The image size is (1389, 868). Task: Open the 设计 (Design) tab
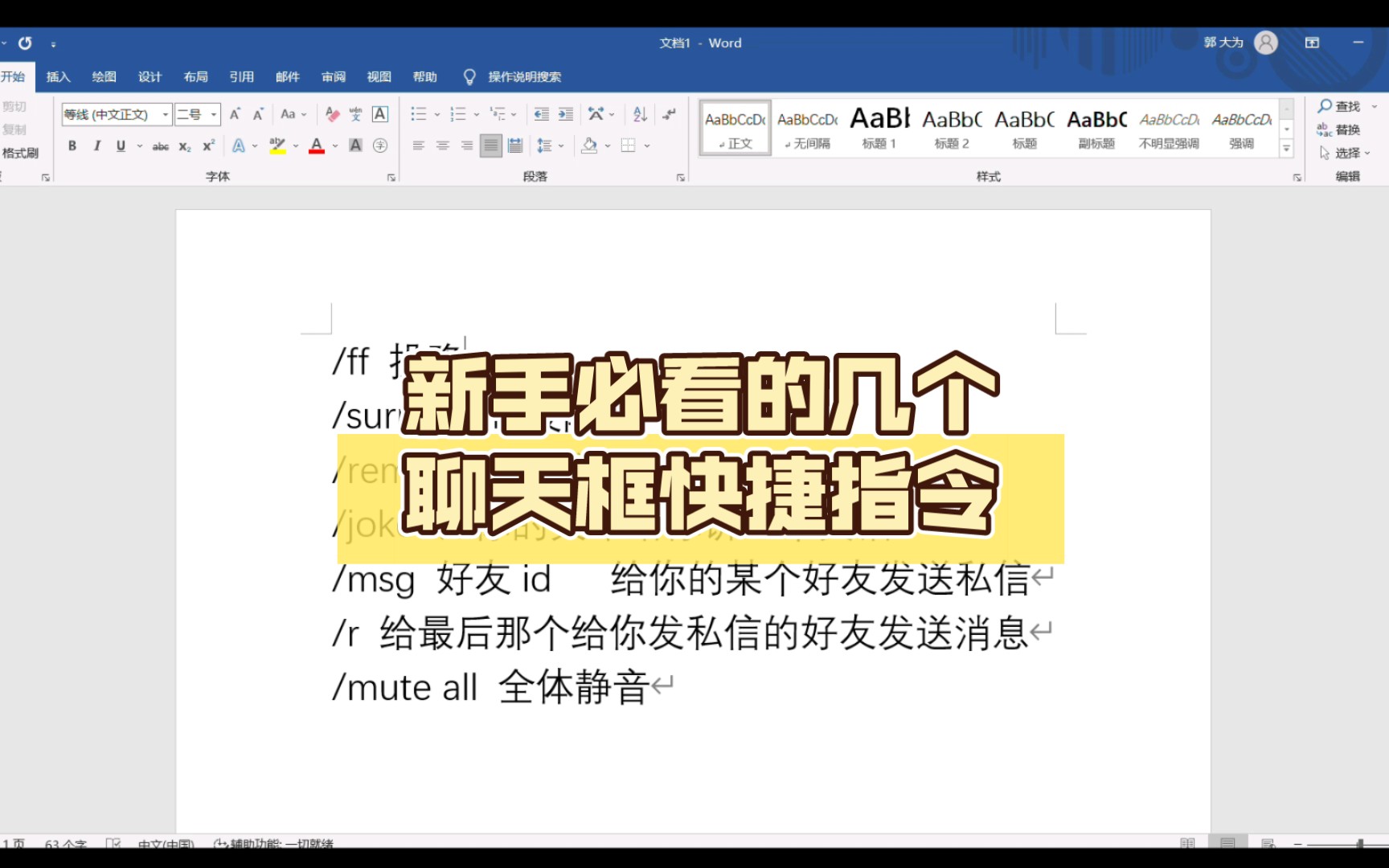point(150,77)
